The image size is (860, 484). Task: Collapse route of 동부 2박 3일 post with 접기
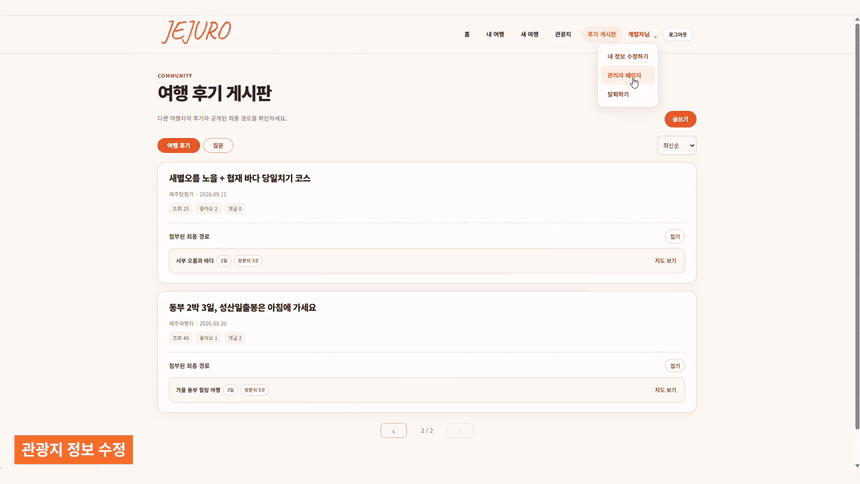[x=675, y=366]
